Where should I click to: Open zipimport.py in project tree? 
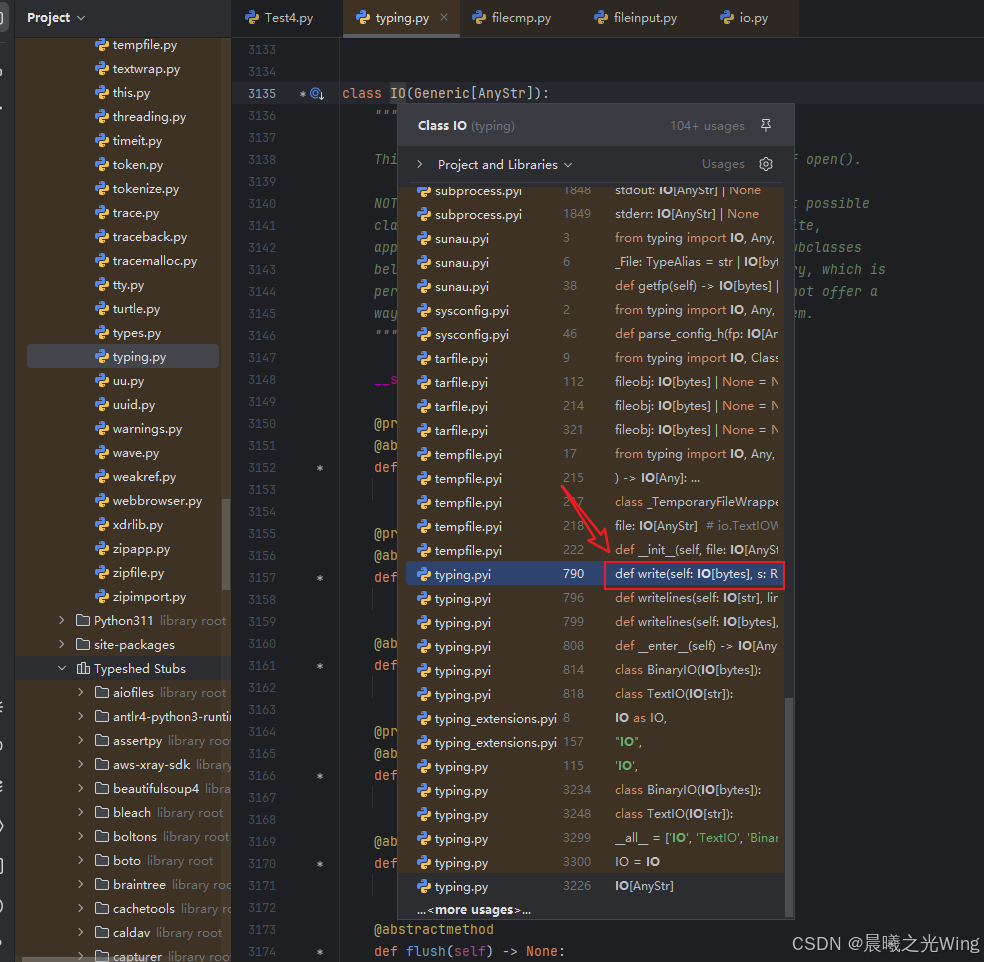click(141, 597)
